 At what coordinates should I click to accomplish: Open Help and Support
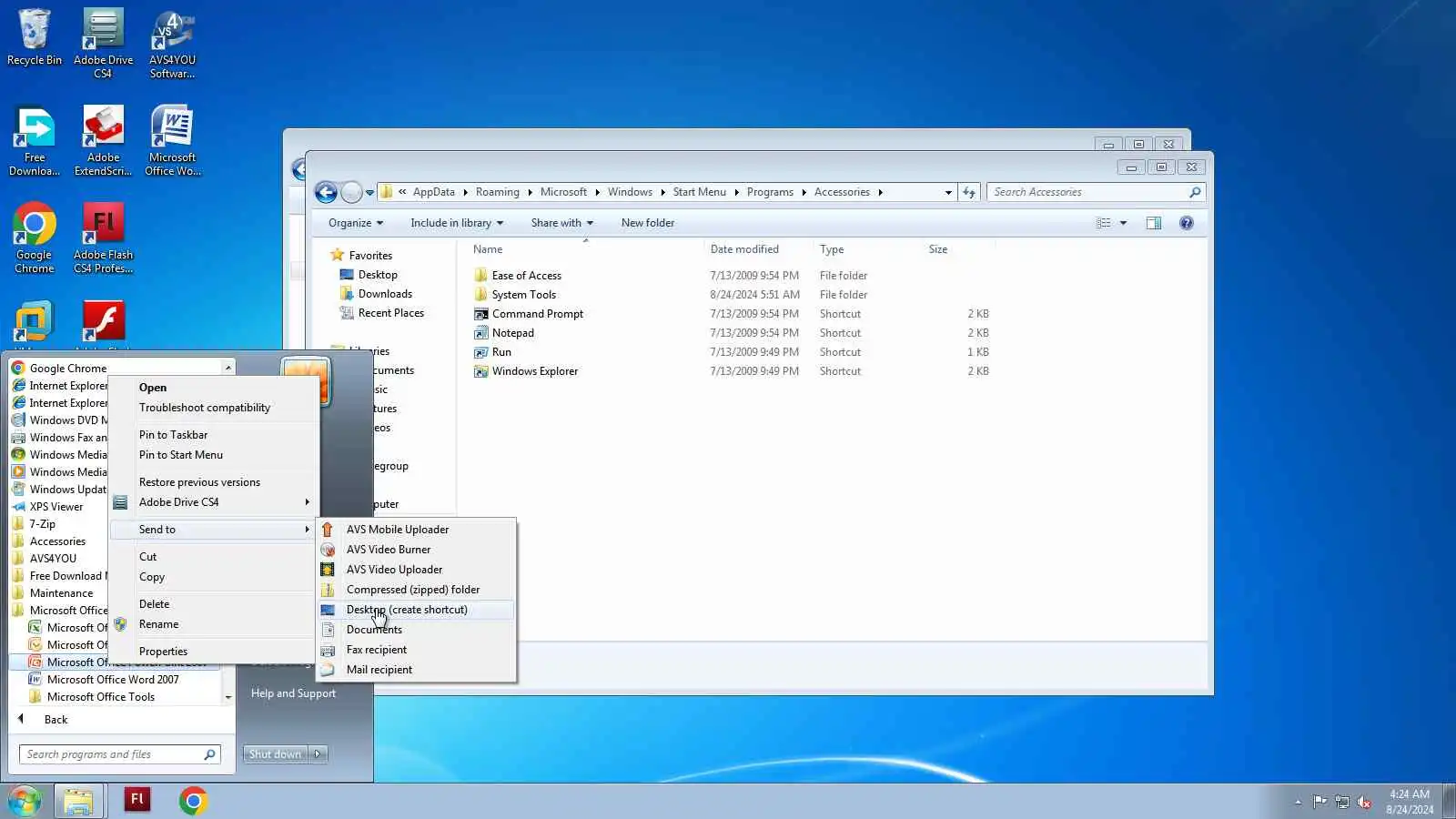tap(293, 693)
